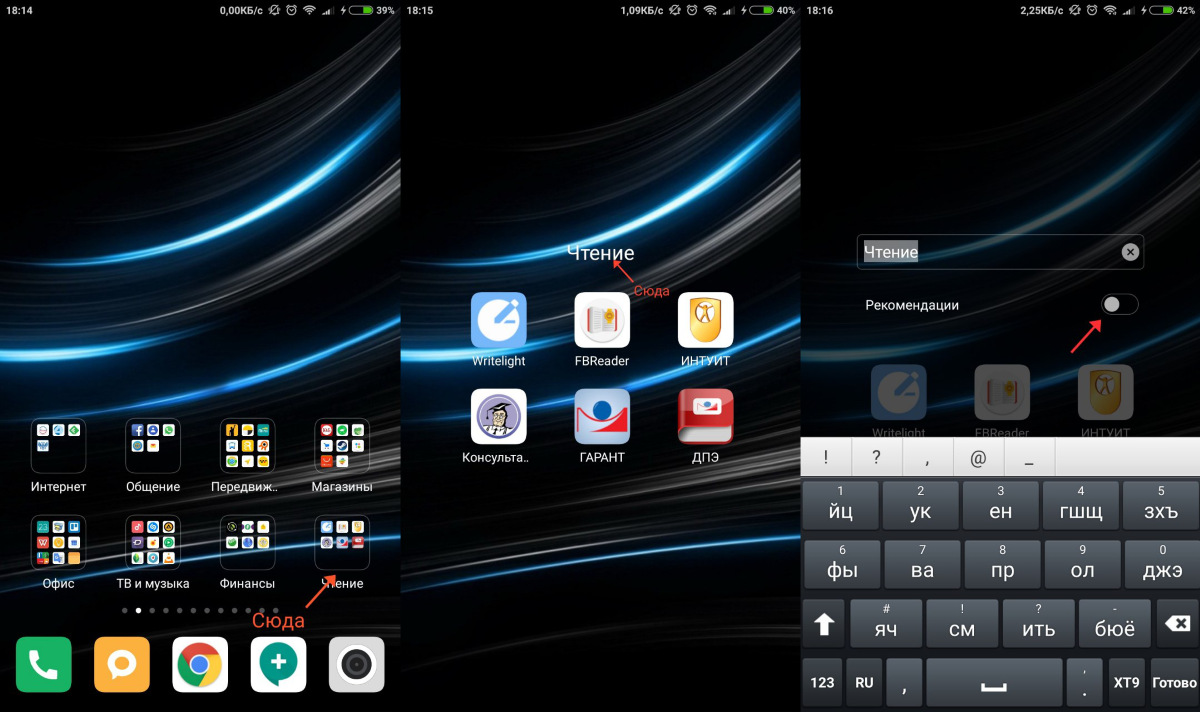Tap the бюё key on keyboard
The width and height of the screenshot is (1200, 712).
(x=1115, y=623)
